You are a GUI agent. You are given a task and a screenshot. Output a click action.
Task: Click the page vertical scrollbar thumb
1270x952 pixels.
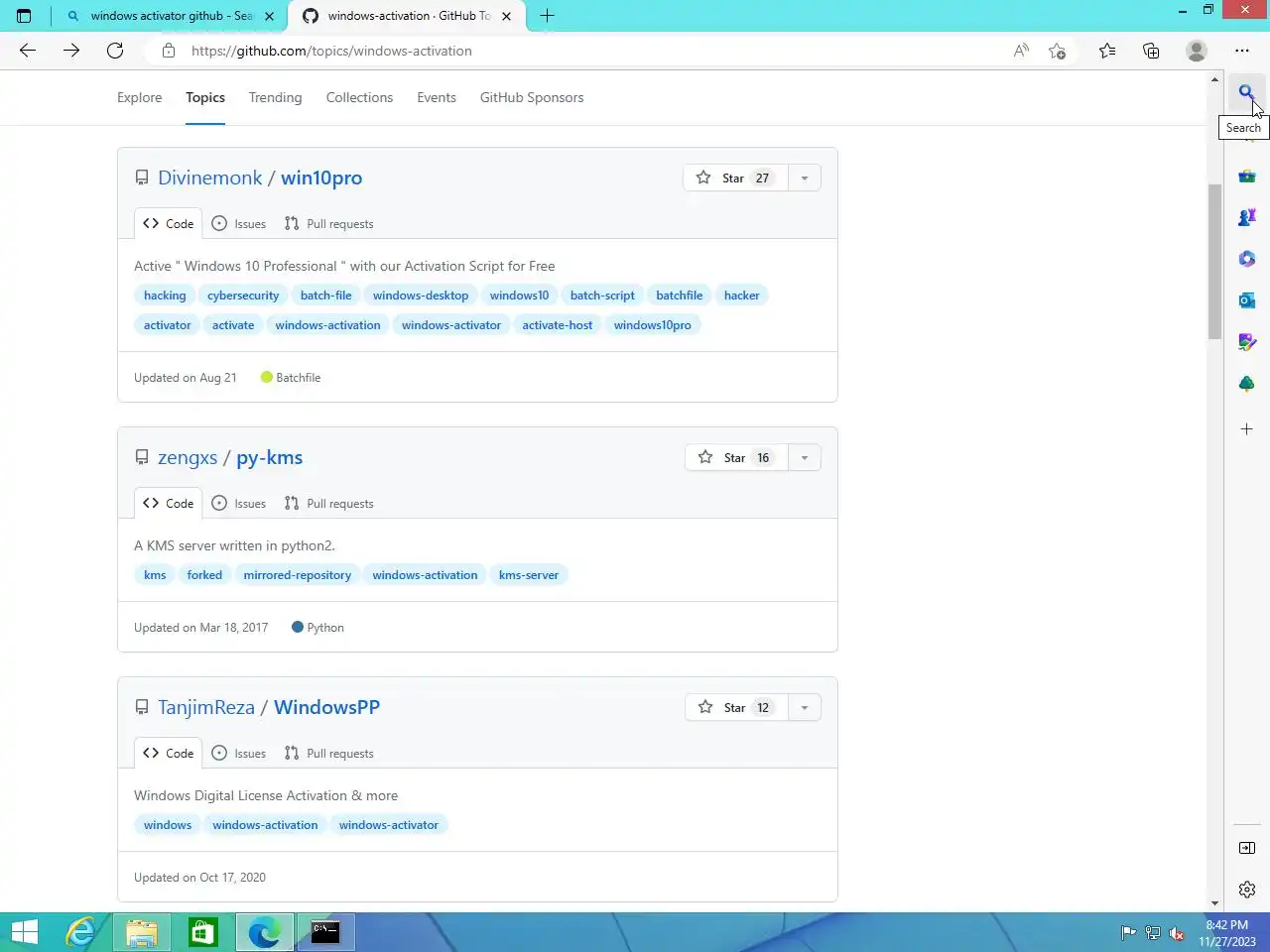(1214, 262)
